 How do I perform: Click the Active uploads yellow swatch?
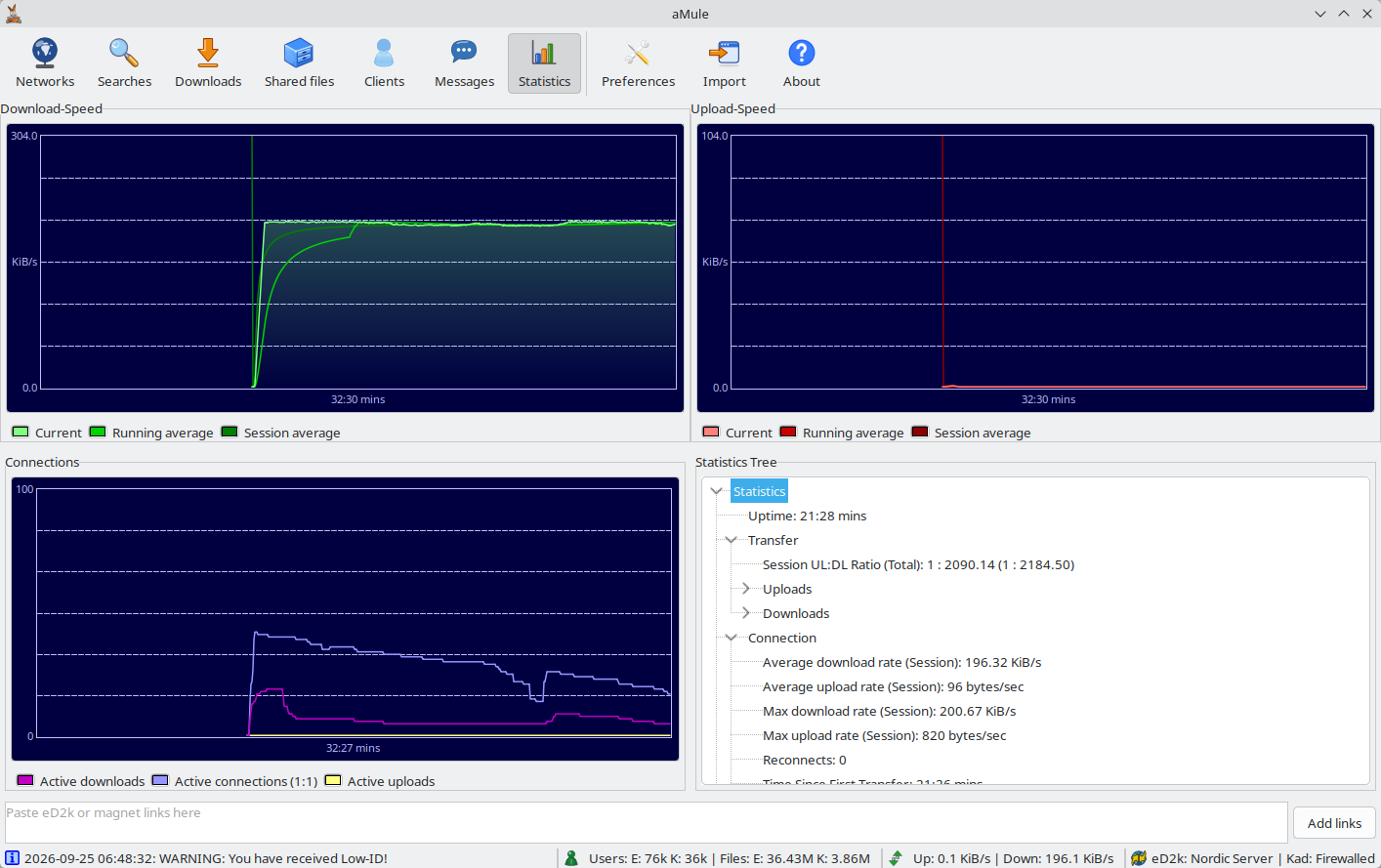[333, 780]
